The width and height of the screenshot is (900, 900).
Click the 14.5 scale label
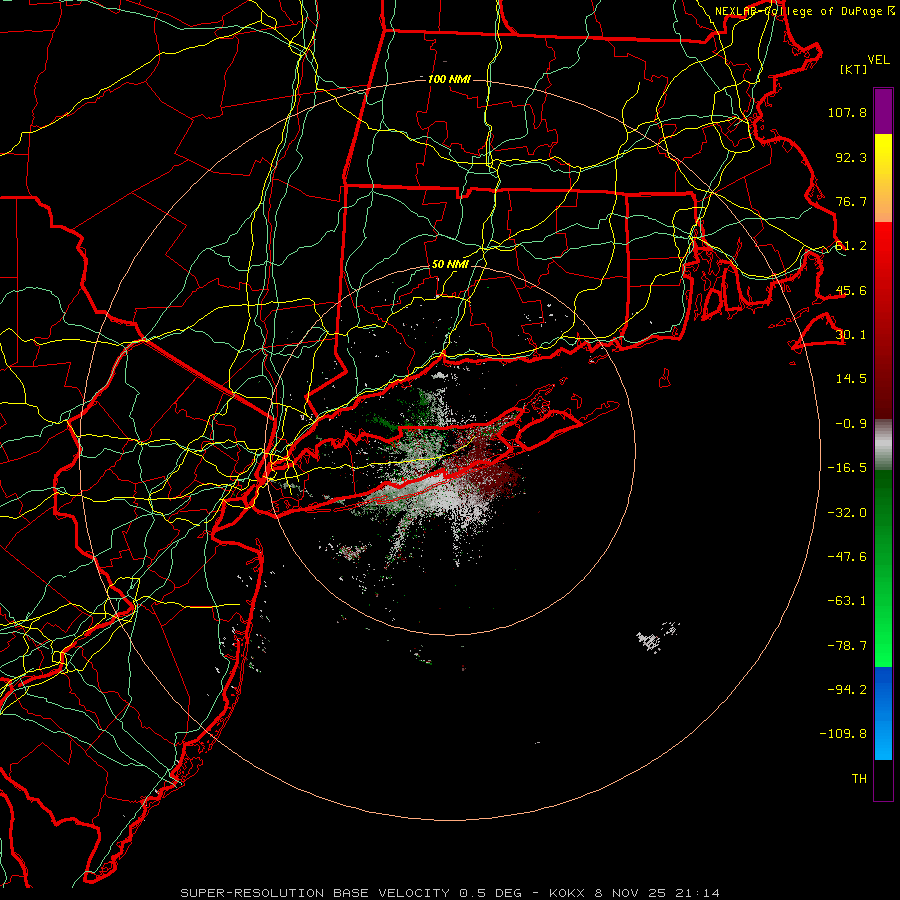click(851, 379)
